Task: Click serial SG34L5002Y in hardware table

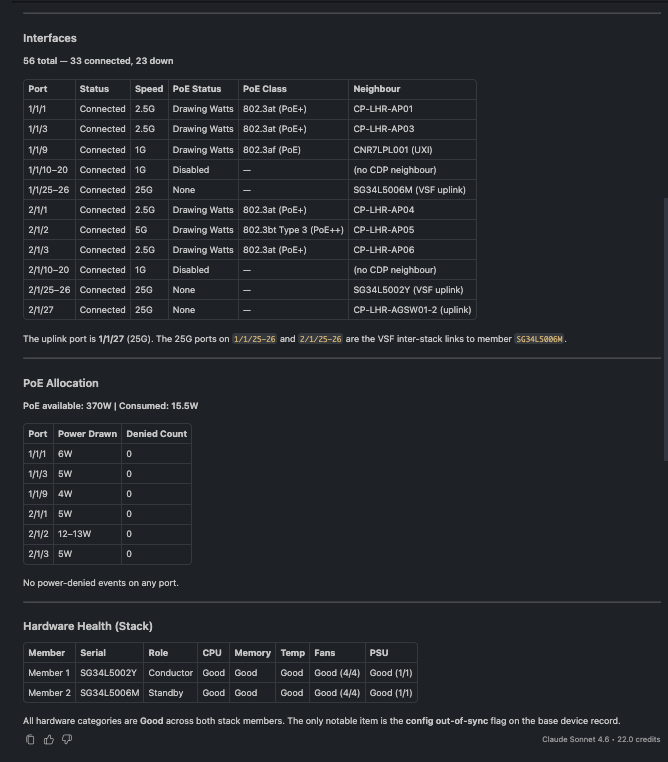Action: point(108,673)
